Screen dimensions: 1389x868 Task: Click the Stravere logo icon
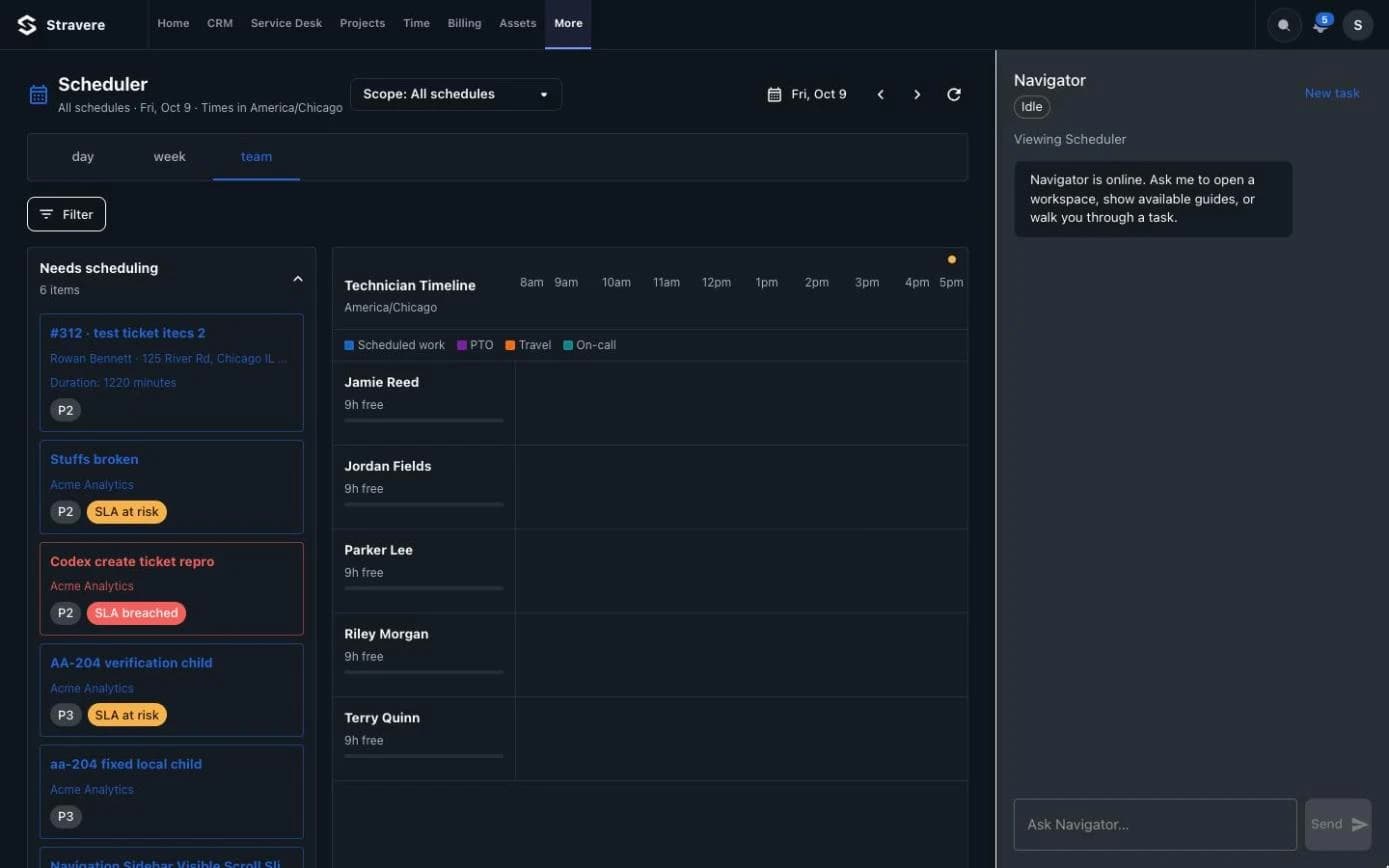click(27, 24)
